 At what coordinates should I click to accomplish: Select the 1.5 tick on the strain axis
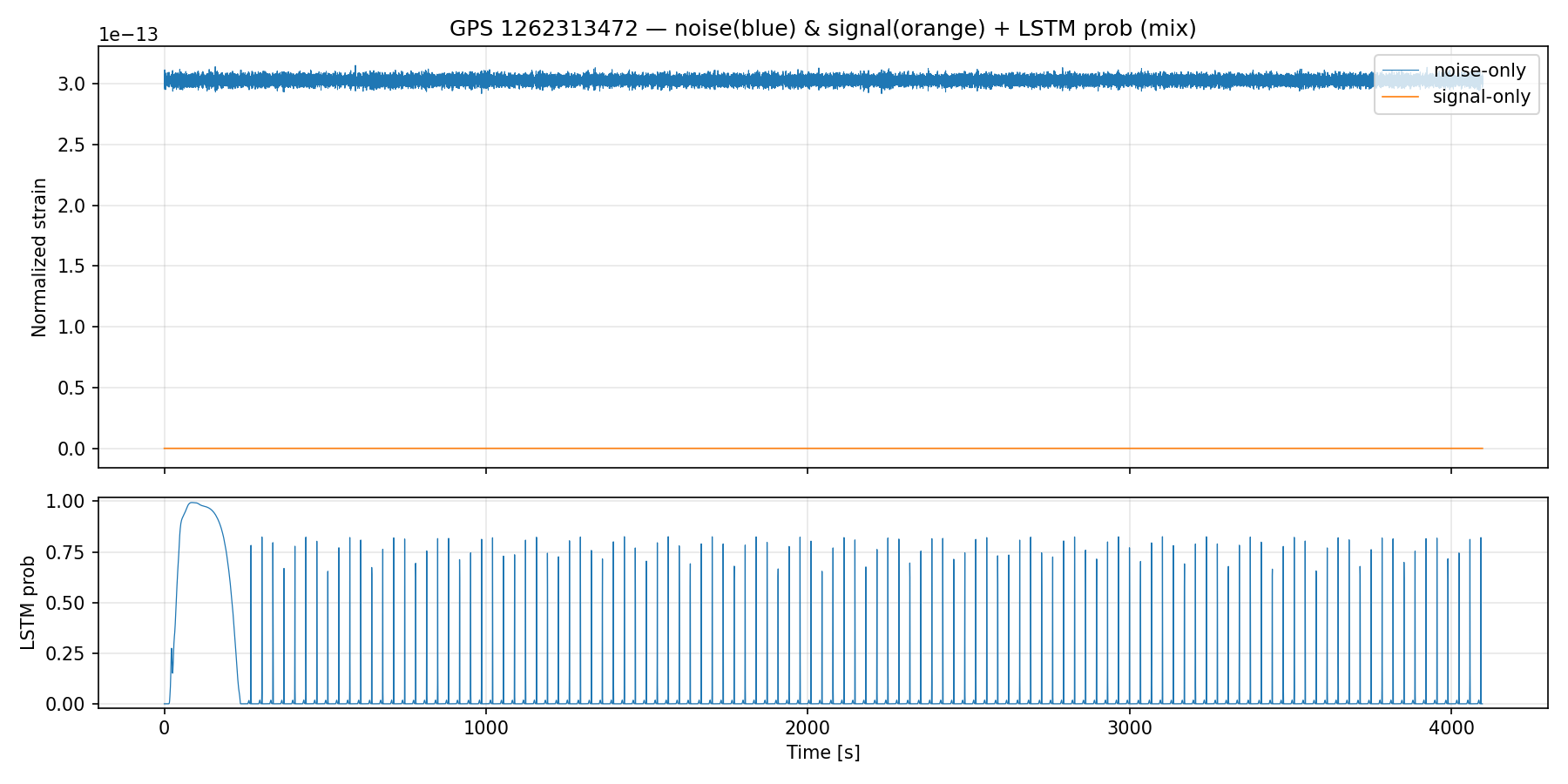(71, 267)
